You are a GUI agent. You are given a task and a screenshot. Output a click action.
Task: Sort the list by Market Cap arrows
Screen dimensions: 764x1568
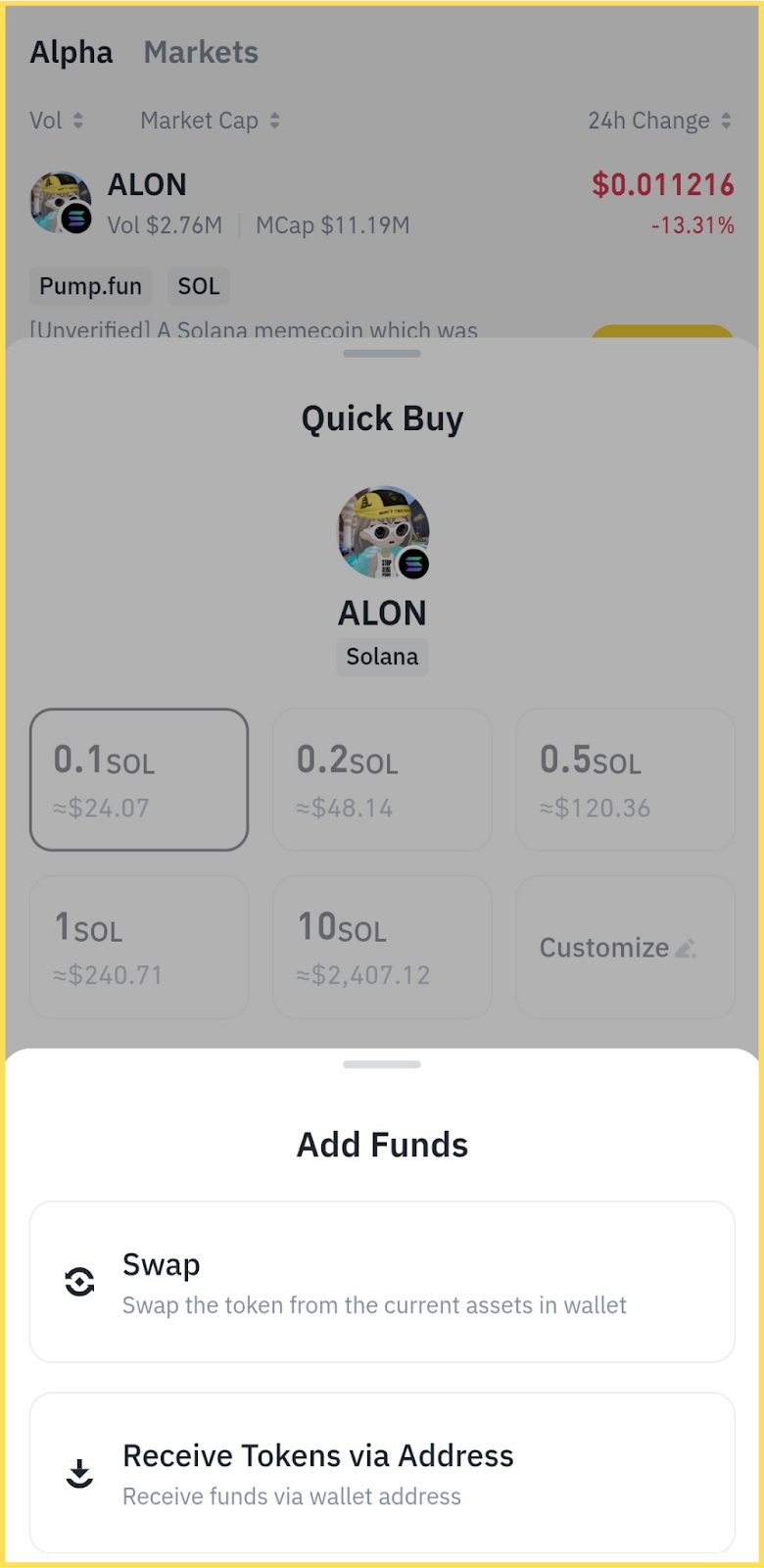(x=275, y=121)
